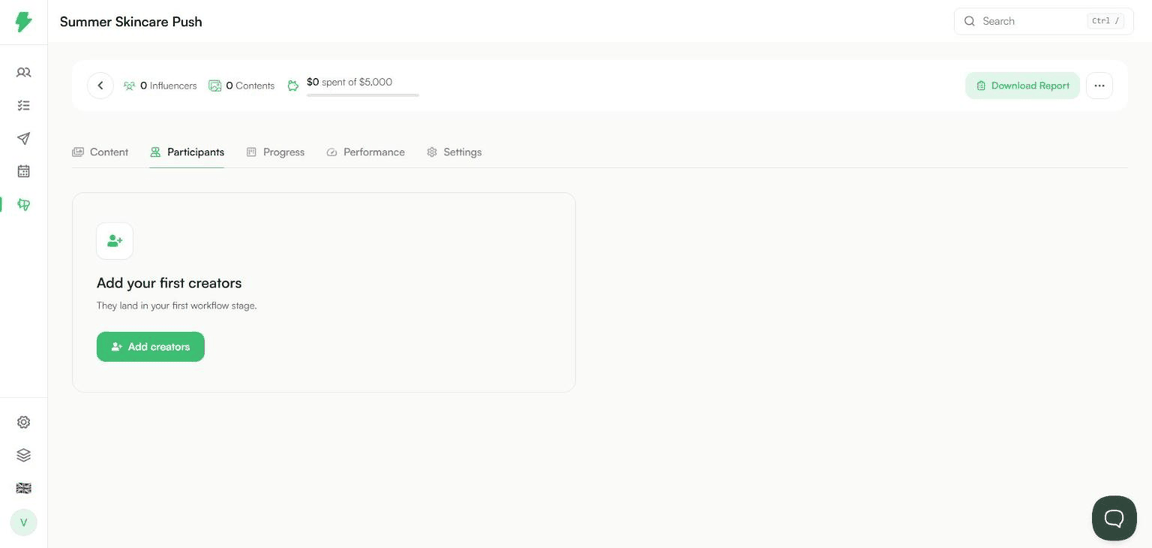Open the checklist tasks icon in sidebar
The height and width of the screenshot is (548, 1152).
click(x=24, y=106)
